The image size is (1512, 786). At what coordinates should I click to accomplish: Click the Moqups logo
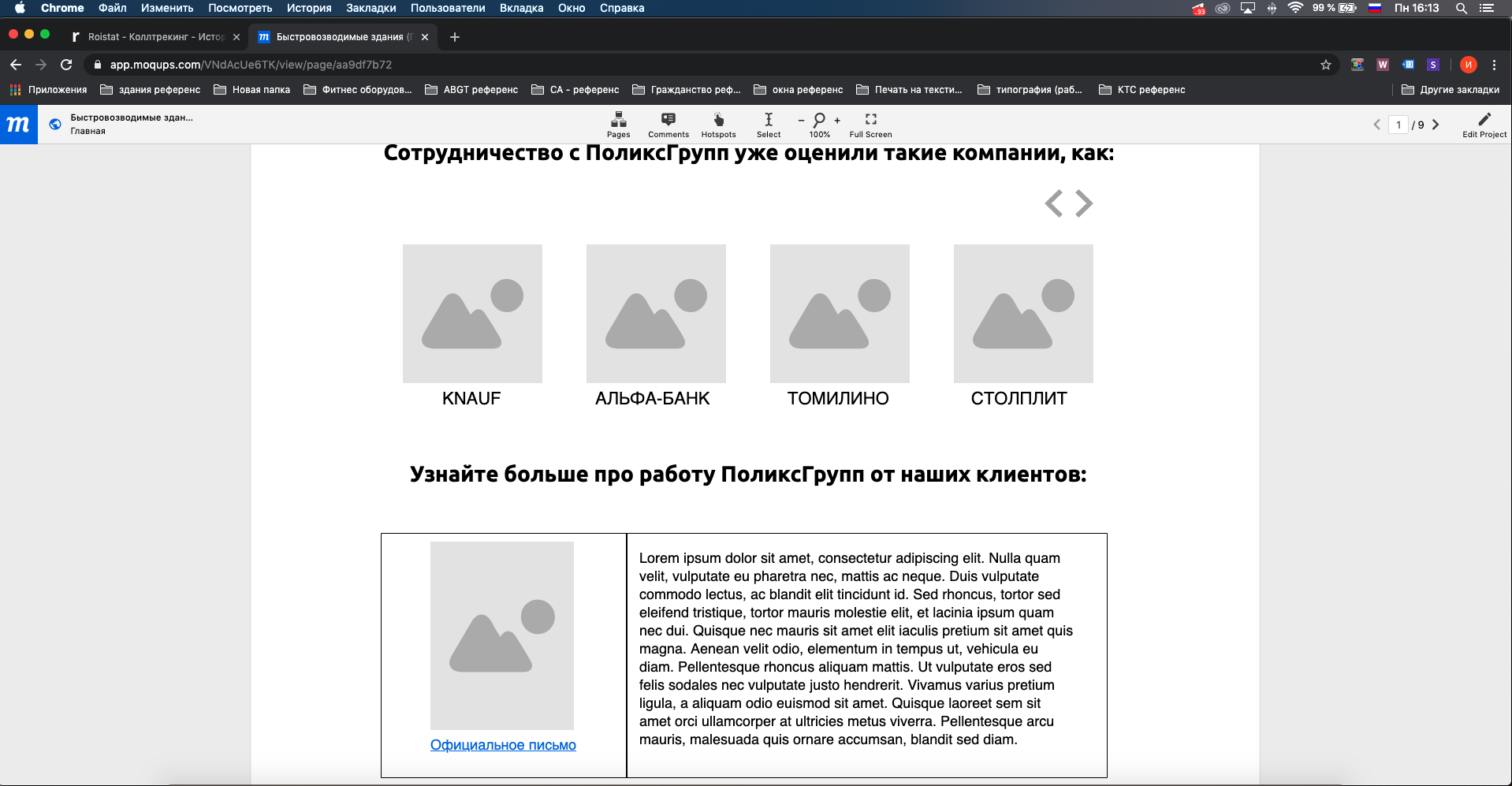pos(18,125)
